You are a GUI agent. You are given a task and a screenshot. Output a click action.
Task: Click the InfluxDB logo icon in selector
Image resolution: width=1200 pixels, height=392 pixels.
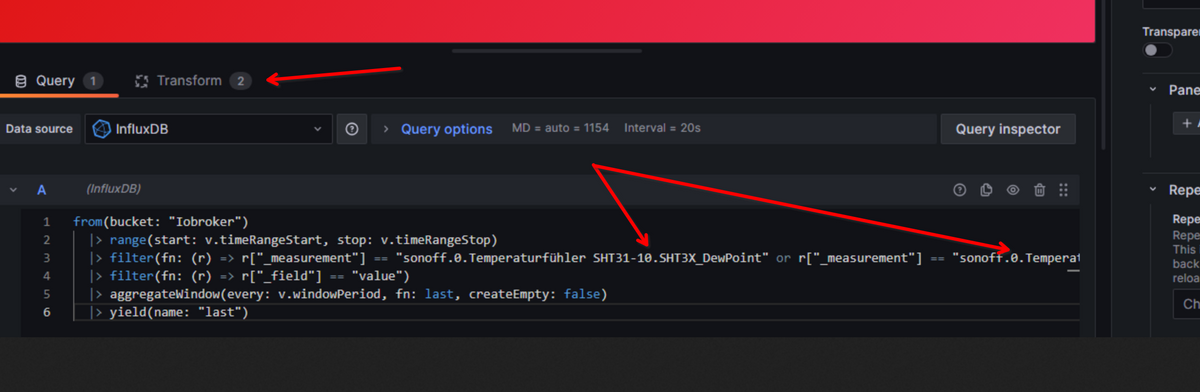101,129
